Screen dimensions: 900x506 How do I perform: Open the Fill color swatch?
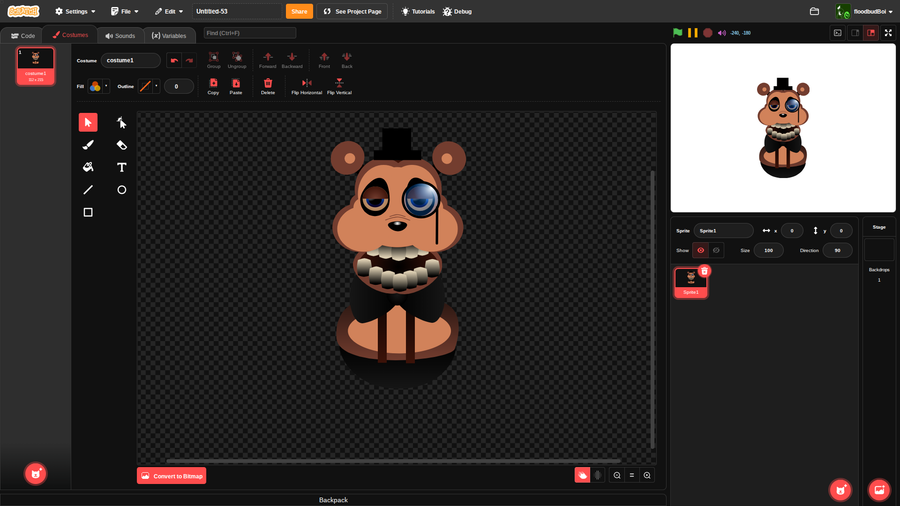pyautogui.click(x=95, y=86)
